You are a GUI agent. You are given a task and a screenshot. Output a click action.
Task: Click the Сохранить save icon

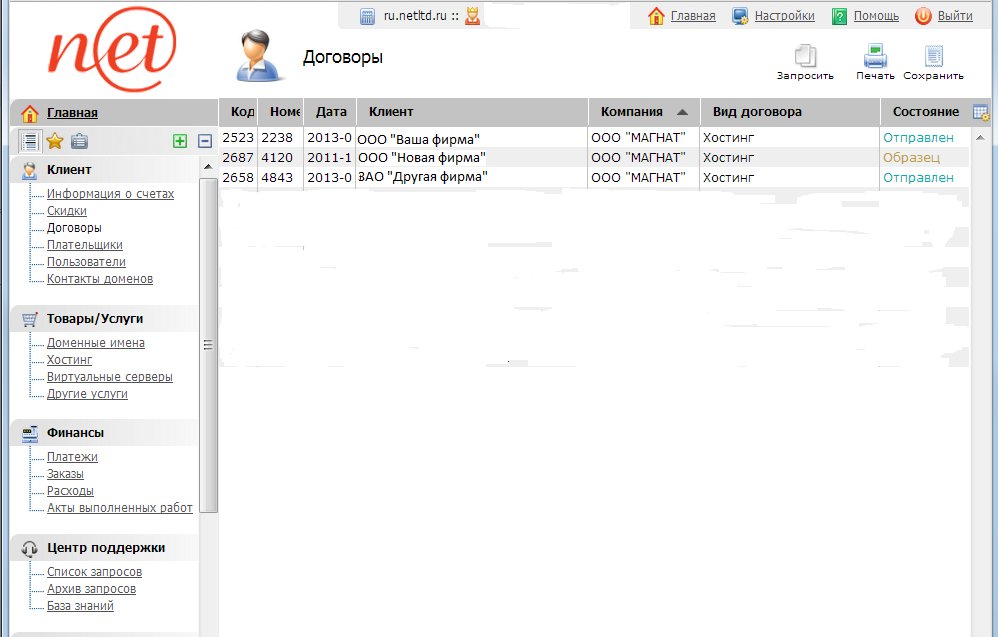[933, 57]
